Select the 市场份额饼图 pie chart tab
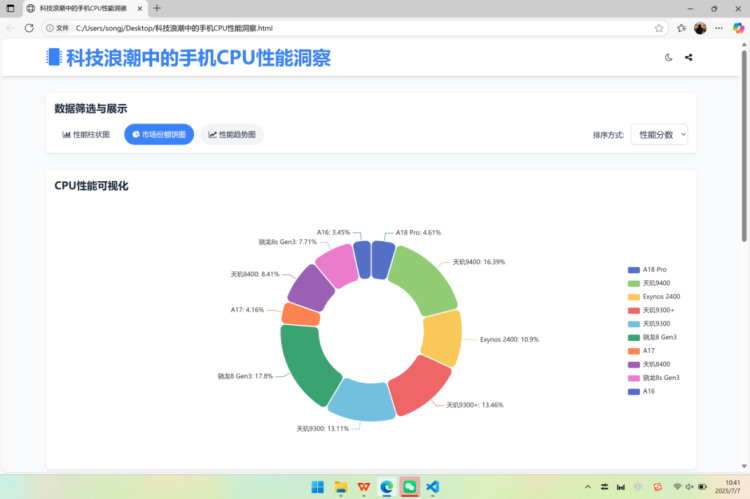750x499 pixels. (x=159, y=134)
